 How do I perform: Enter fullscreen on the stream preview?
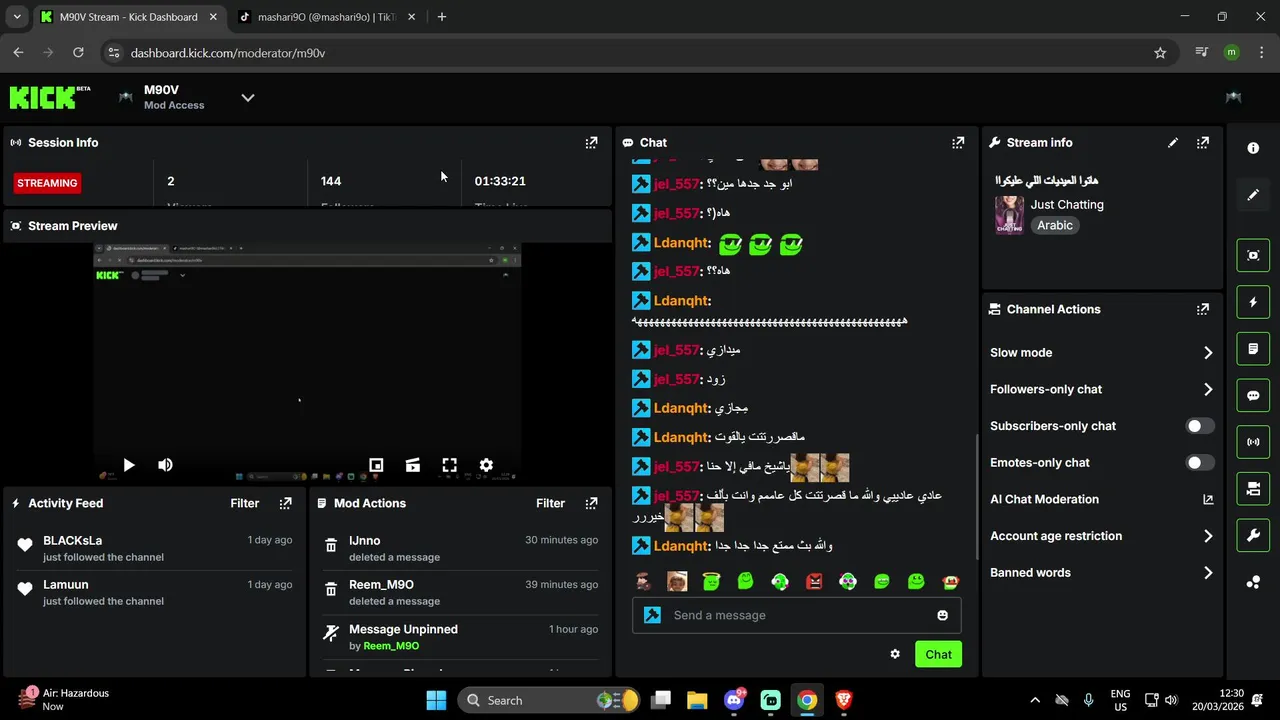pos(449,465)
